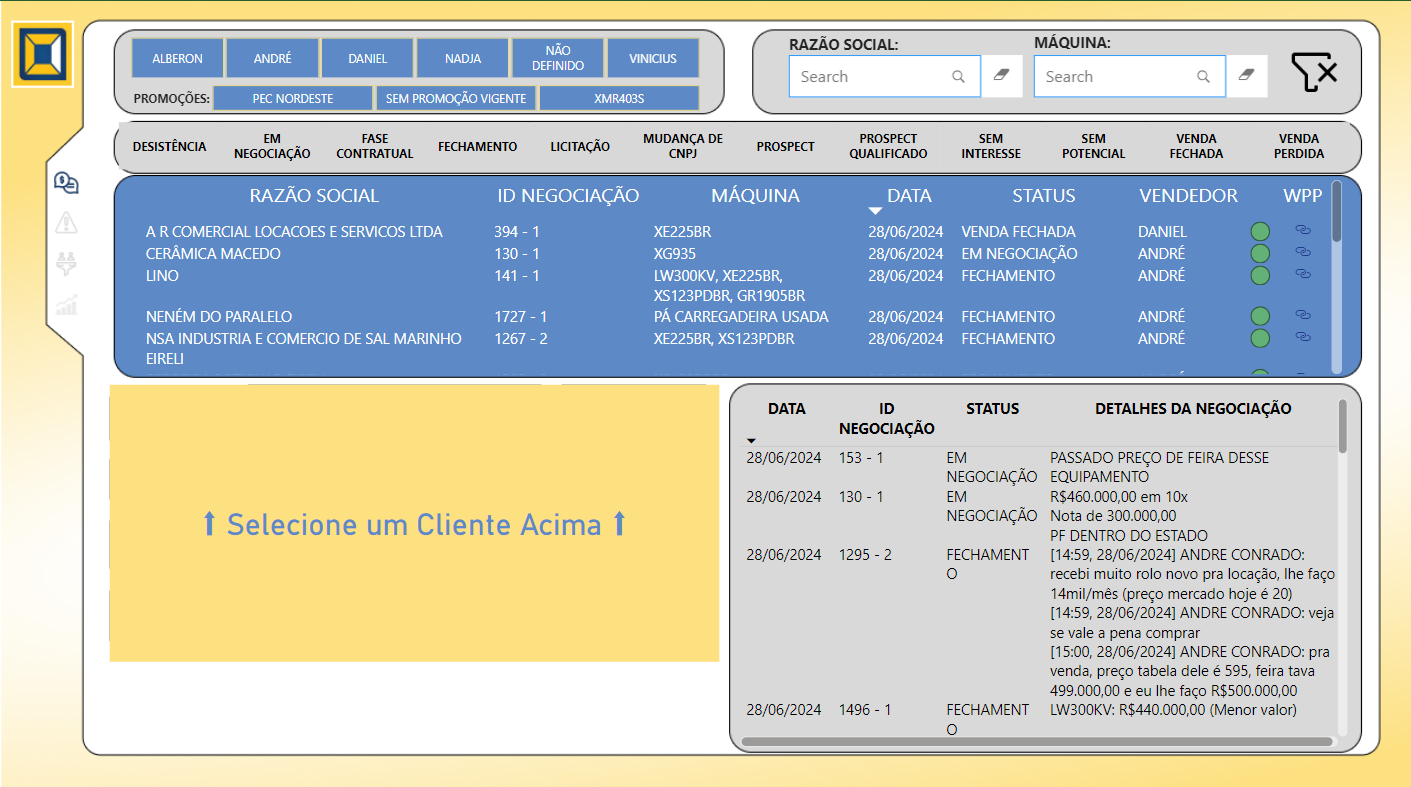Toggle the DANIEL seller filter

tap(367, 58)
